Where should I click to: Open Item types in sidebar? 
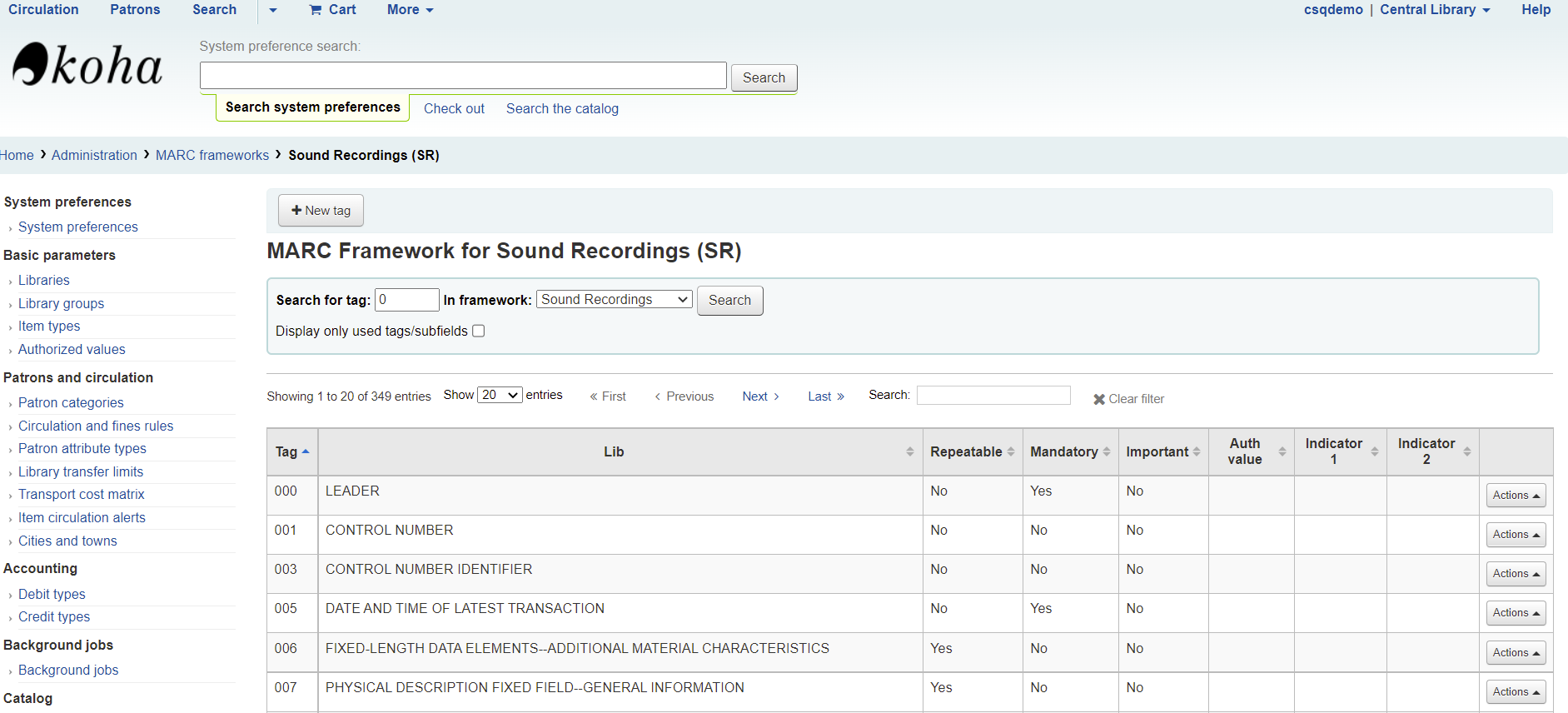click(x=49, y=327)
